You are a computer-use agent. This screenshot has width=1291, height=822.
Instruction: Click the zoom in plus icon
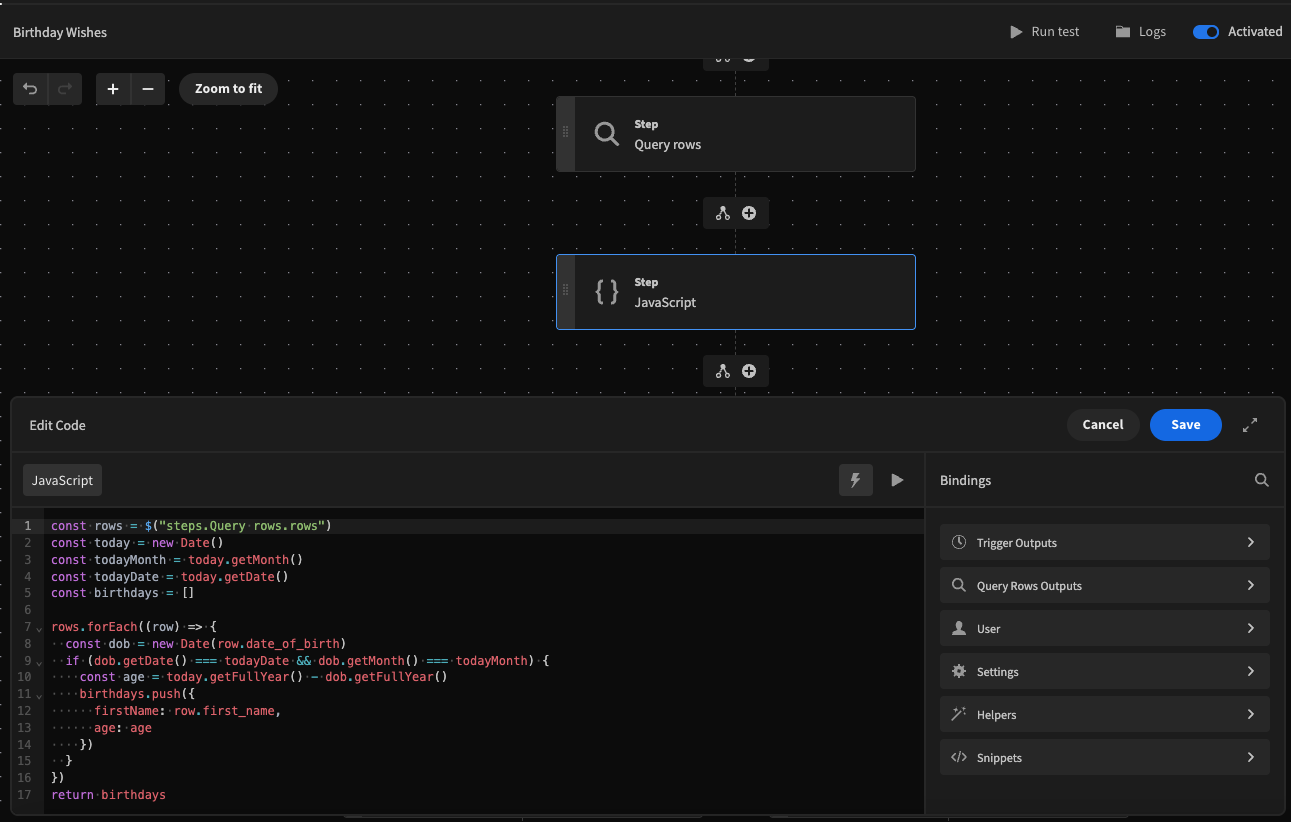coord(113,89)
